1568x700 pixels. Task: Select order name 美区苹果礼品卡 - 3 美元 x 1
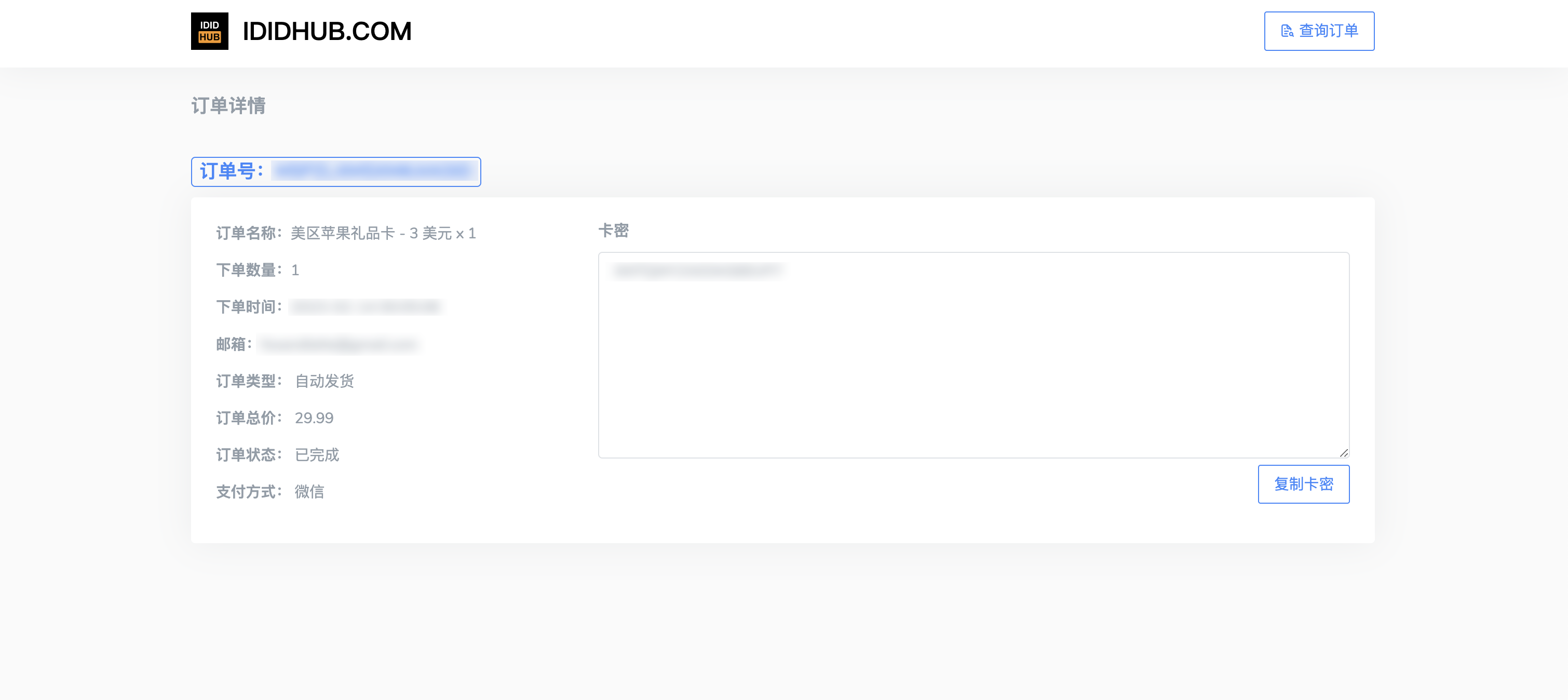click(383, 233)
